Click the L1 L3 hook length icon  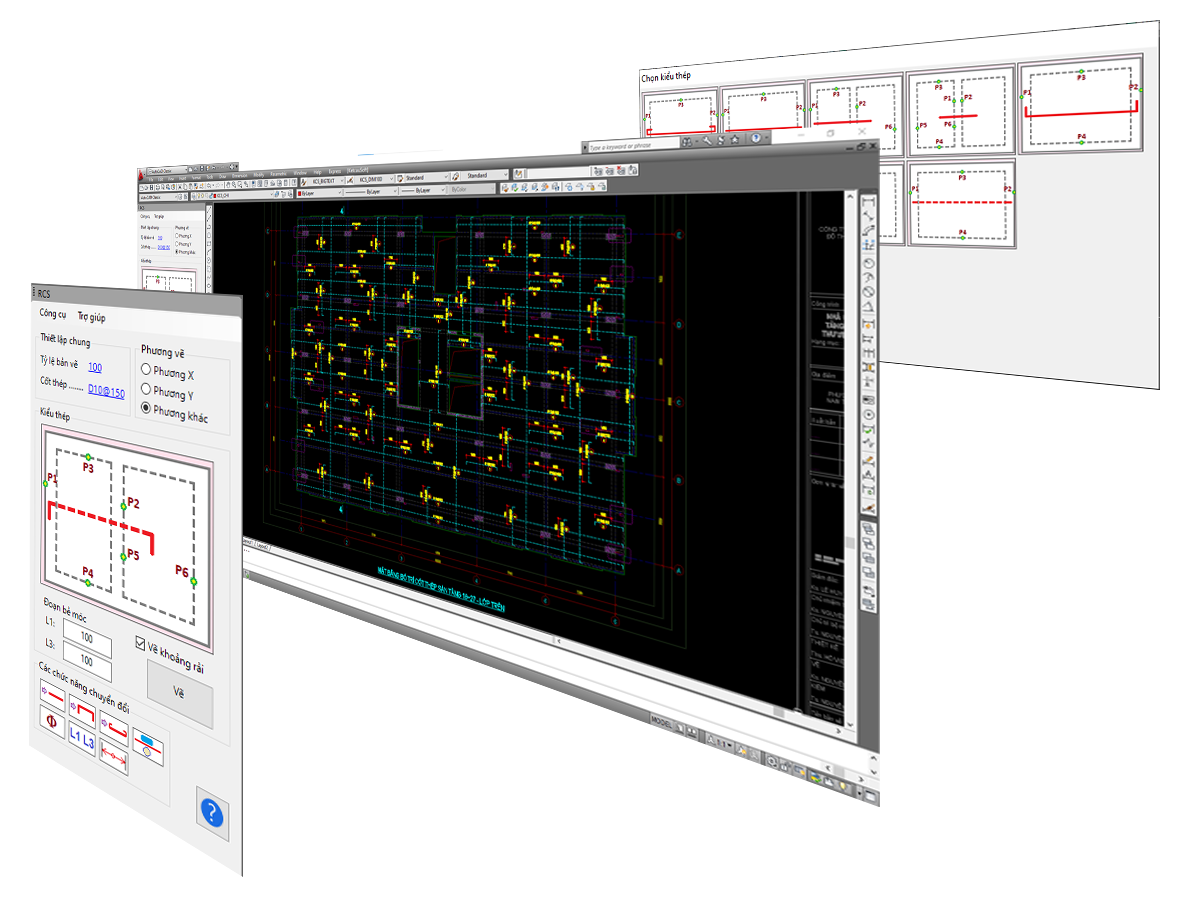(x=82, y=739)
